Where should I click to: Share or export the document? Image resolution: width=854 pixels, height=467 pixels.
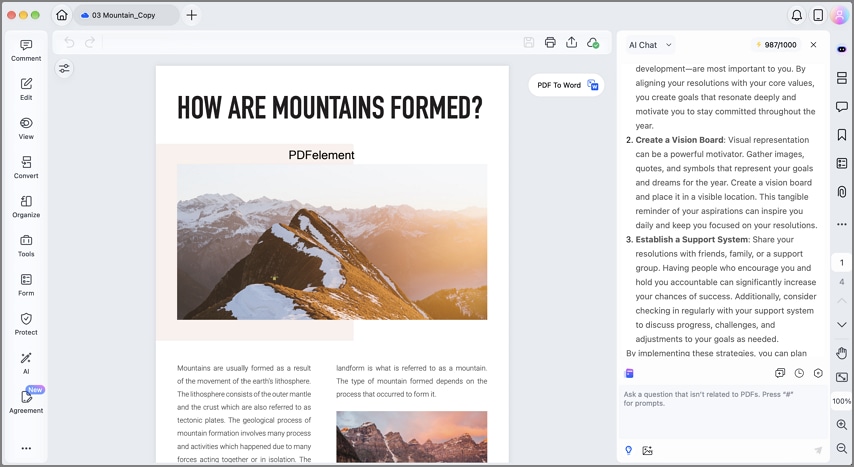tap(571, 43)
